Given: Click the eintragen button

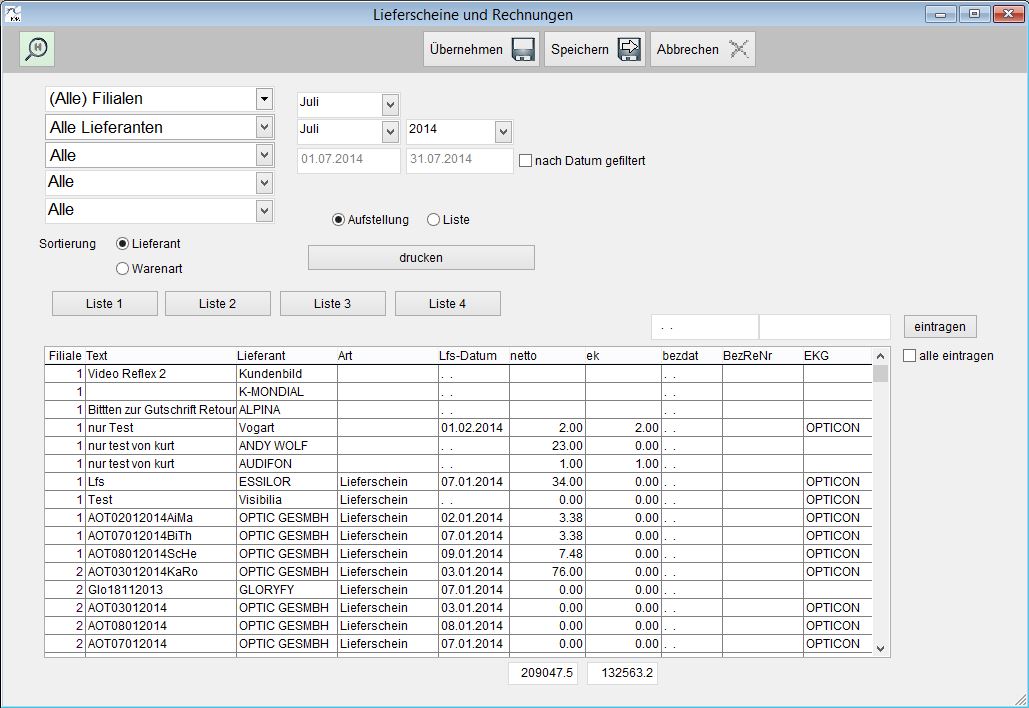Looking at the screenshot, I should (939, 327).
